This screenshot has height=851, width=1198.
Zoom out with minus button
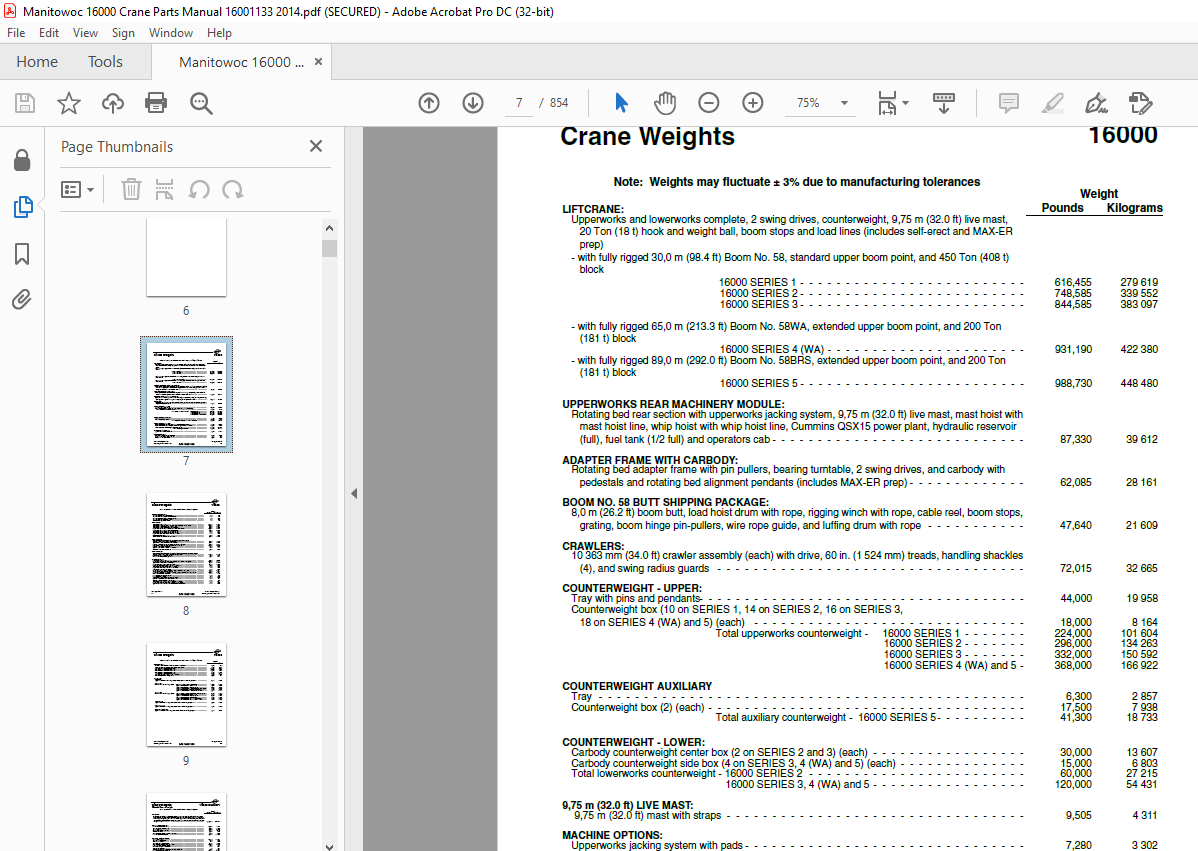pyautogui.click(x=708, y=102)
